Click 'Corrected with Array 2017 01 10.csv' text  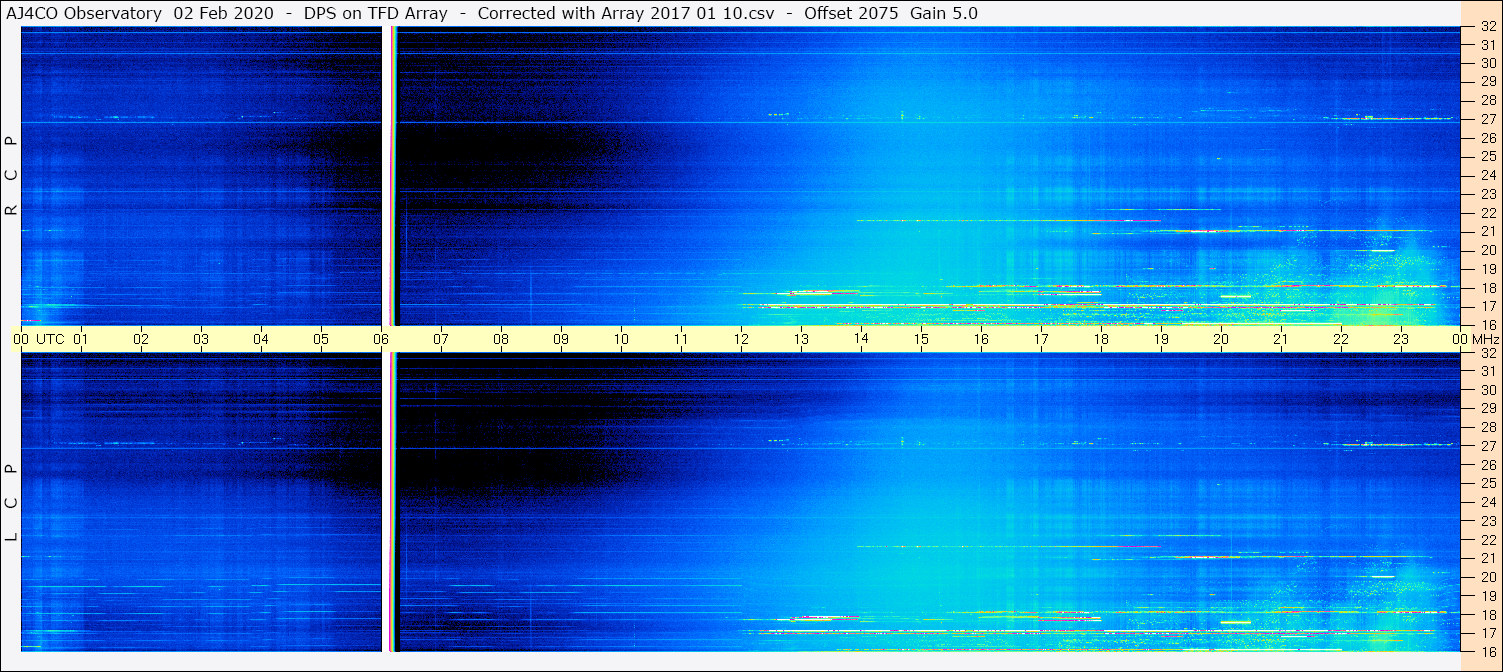tap(626, 13)
